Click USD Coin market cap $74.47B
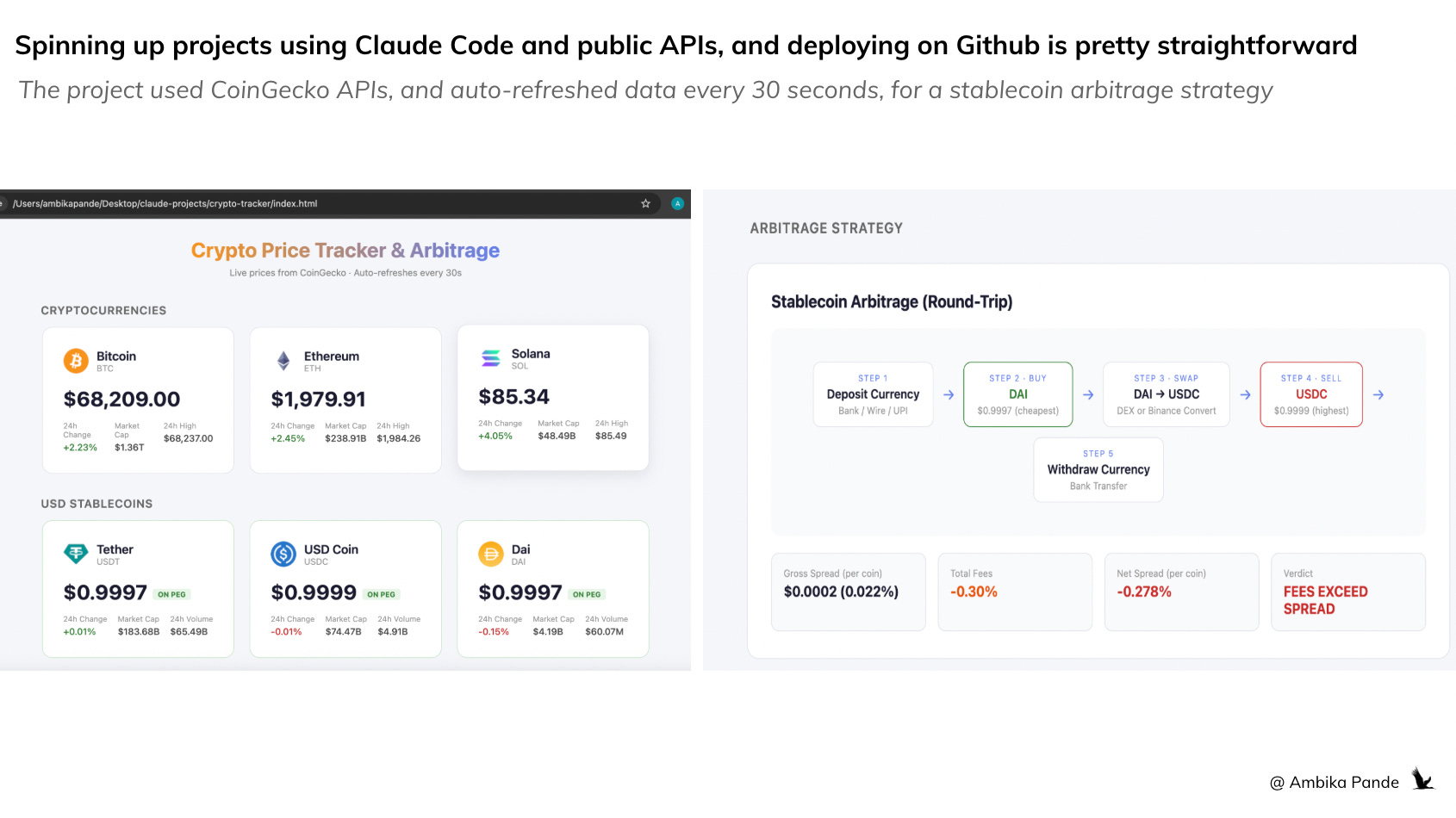The image size is (1456, 818). coord(343,632)
